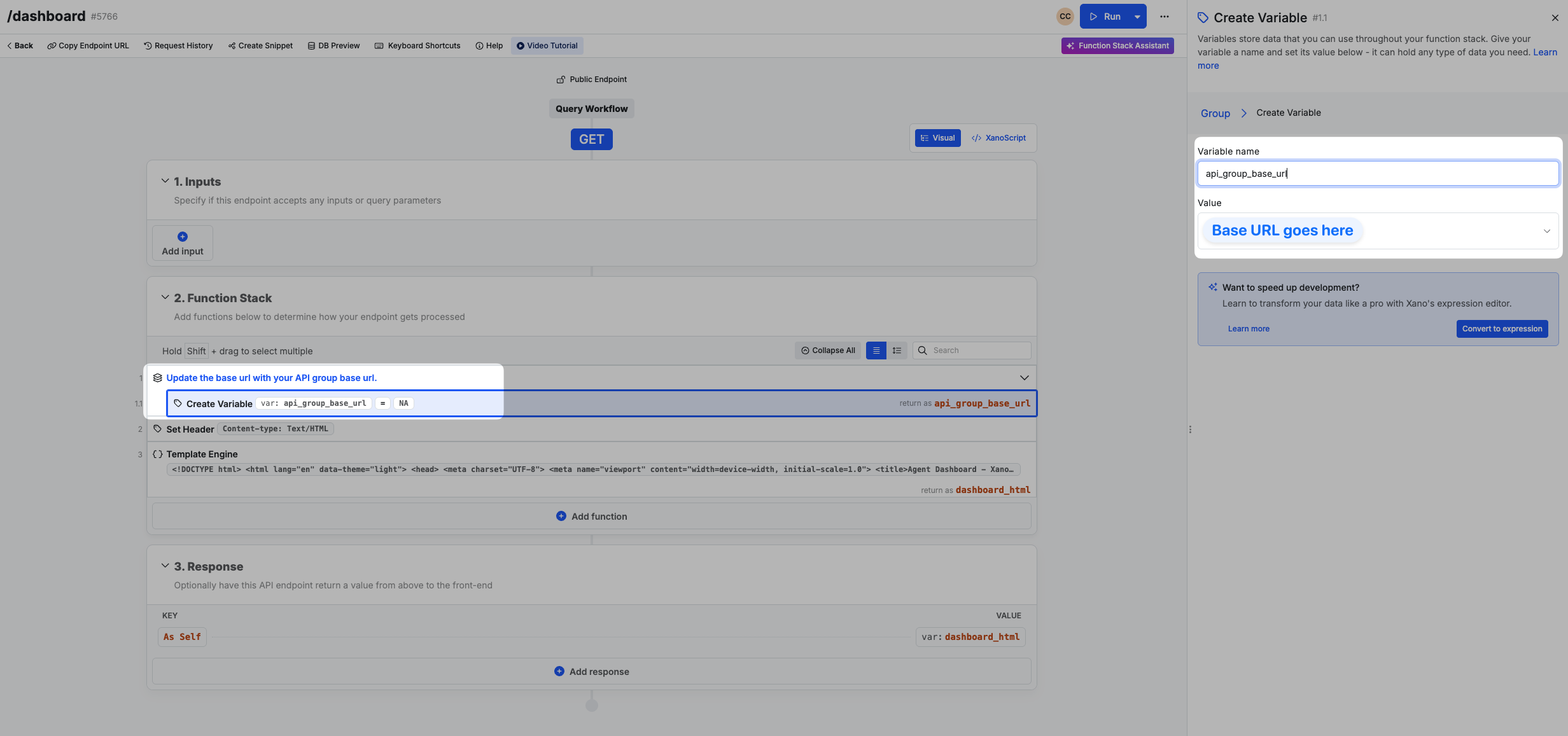1568x736 pixels.
Task: Close the Create Variable panel
Action: tap(1555, 18)
